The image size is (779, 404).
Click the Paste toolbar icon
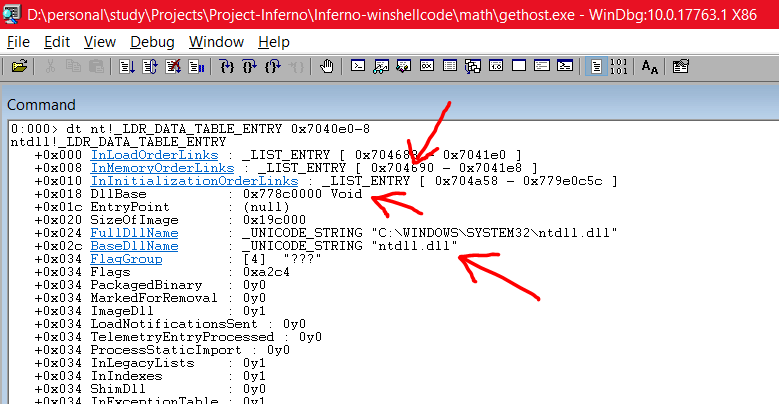96,66
